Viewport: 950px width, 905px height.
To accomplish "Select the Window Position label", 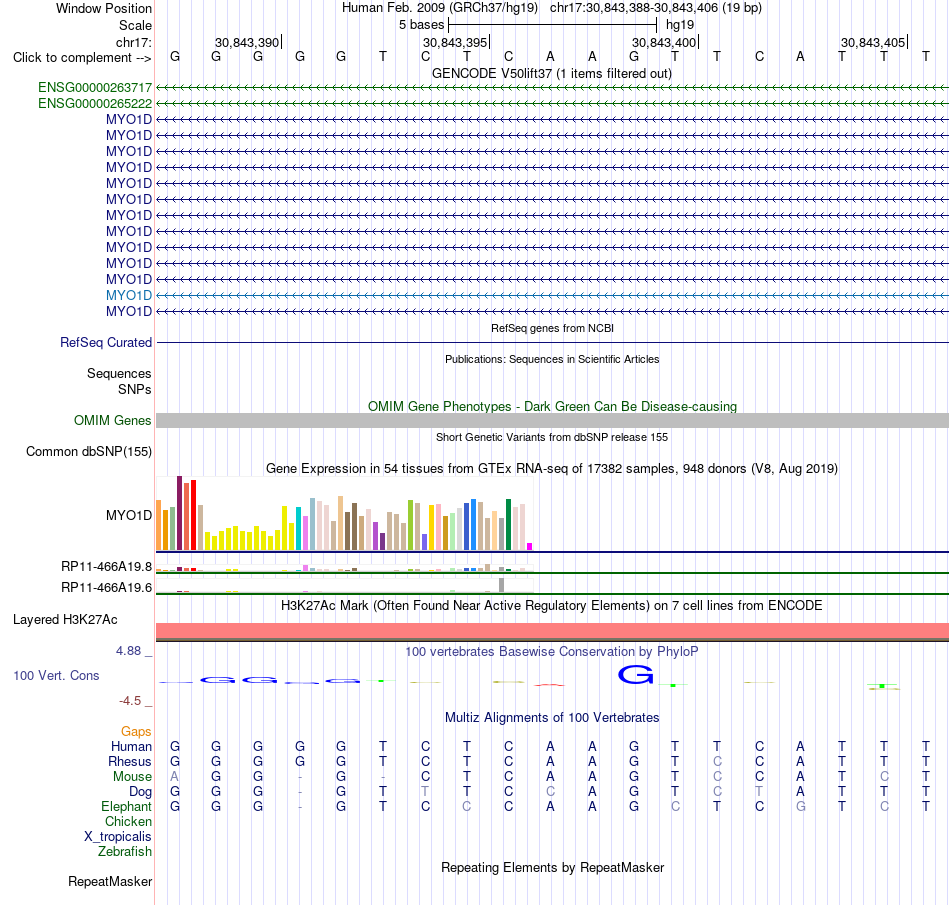I will (x=104, y=8).
